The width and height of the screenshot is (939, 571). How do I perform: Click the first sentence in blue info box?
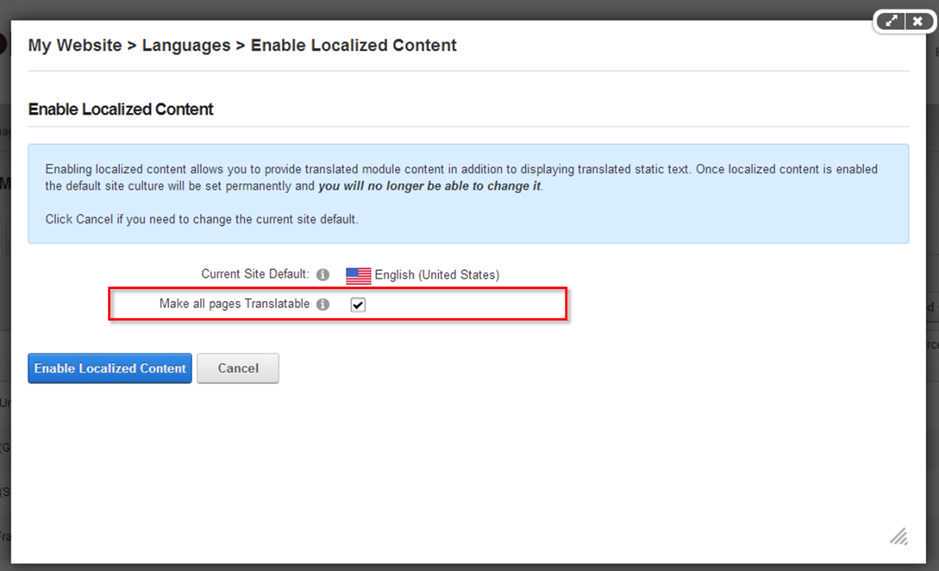click(366, 170)
